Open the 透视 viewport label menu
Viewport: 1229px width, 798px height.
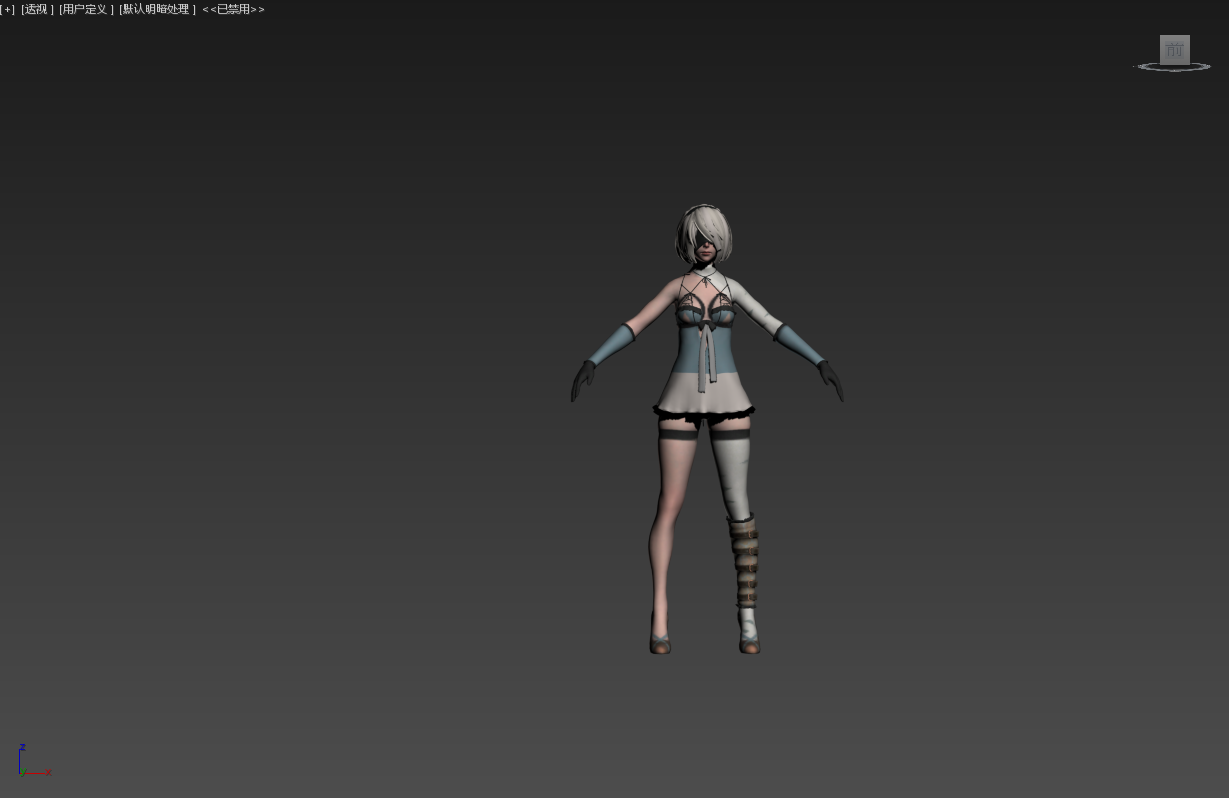(37, 9)
